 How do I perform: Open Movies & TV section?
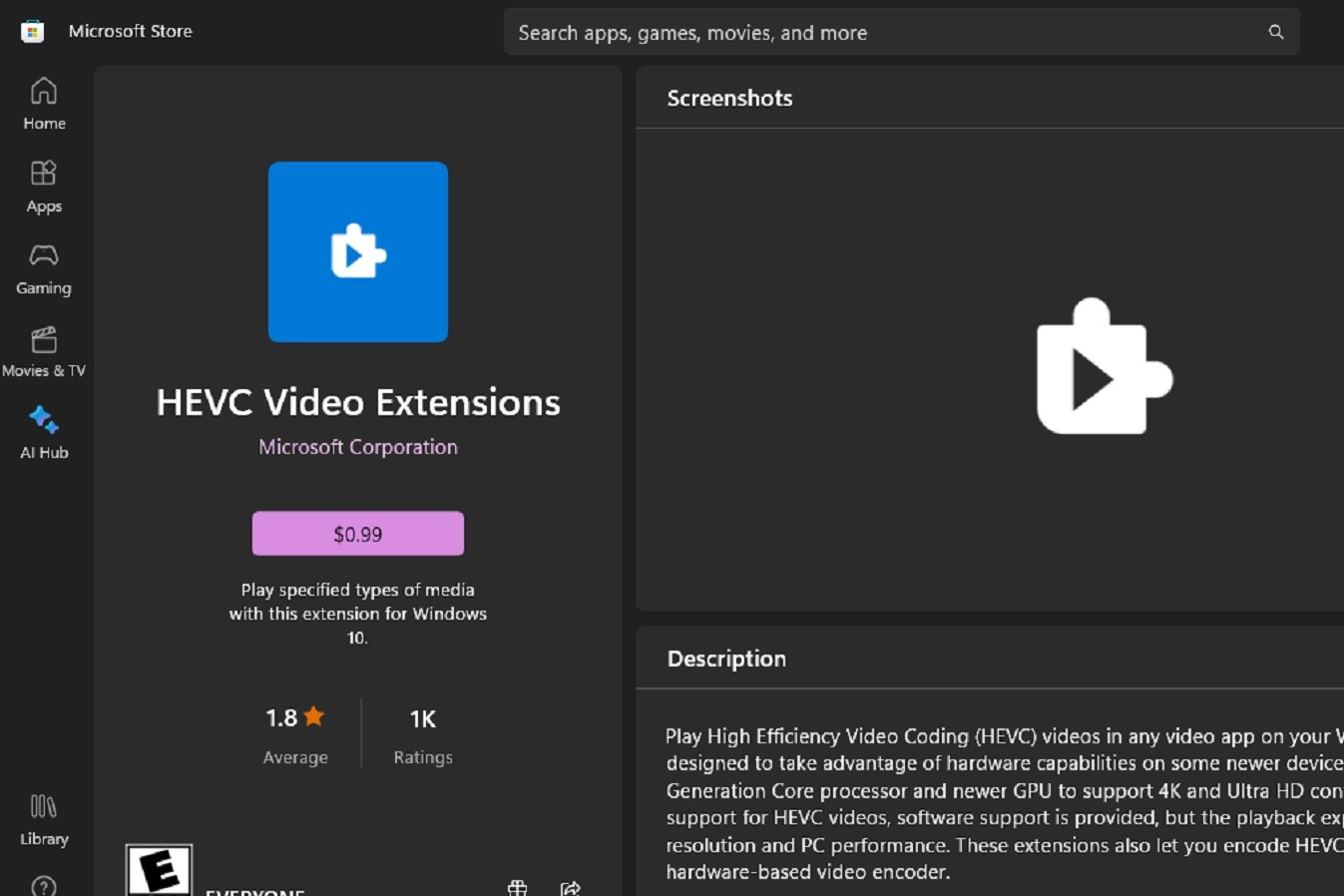[x=44, y=351]
